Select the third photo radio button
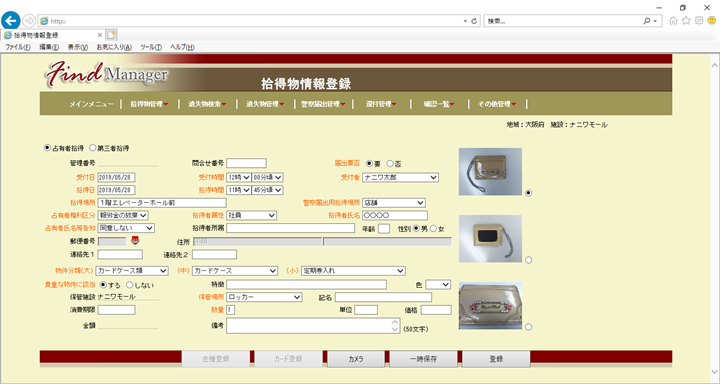 tap(529, 327)
